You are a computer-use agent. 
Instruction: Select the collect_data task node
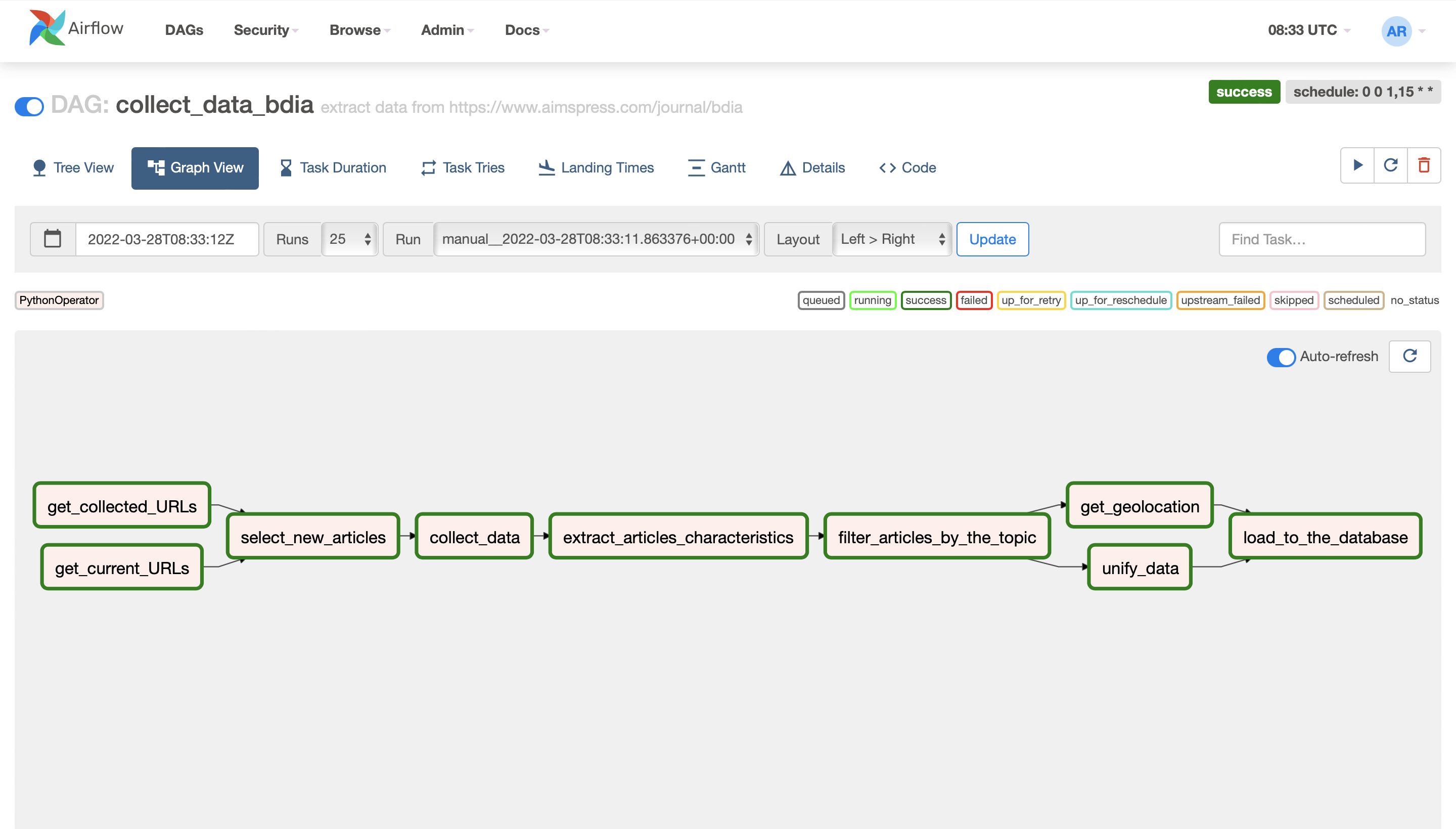(474, 537)
